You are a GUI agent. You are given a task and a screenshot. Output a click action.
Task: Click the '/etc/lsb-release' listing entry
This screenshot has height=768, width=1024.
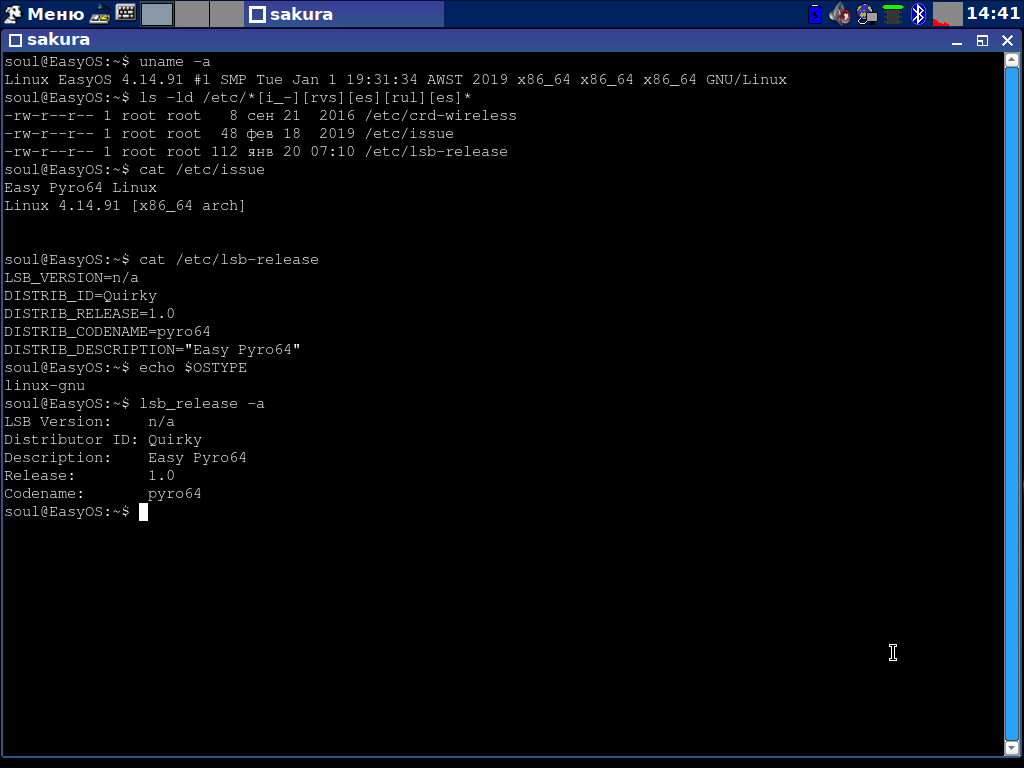pyautogui.click(x=436, y=152)
